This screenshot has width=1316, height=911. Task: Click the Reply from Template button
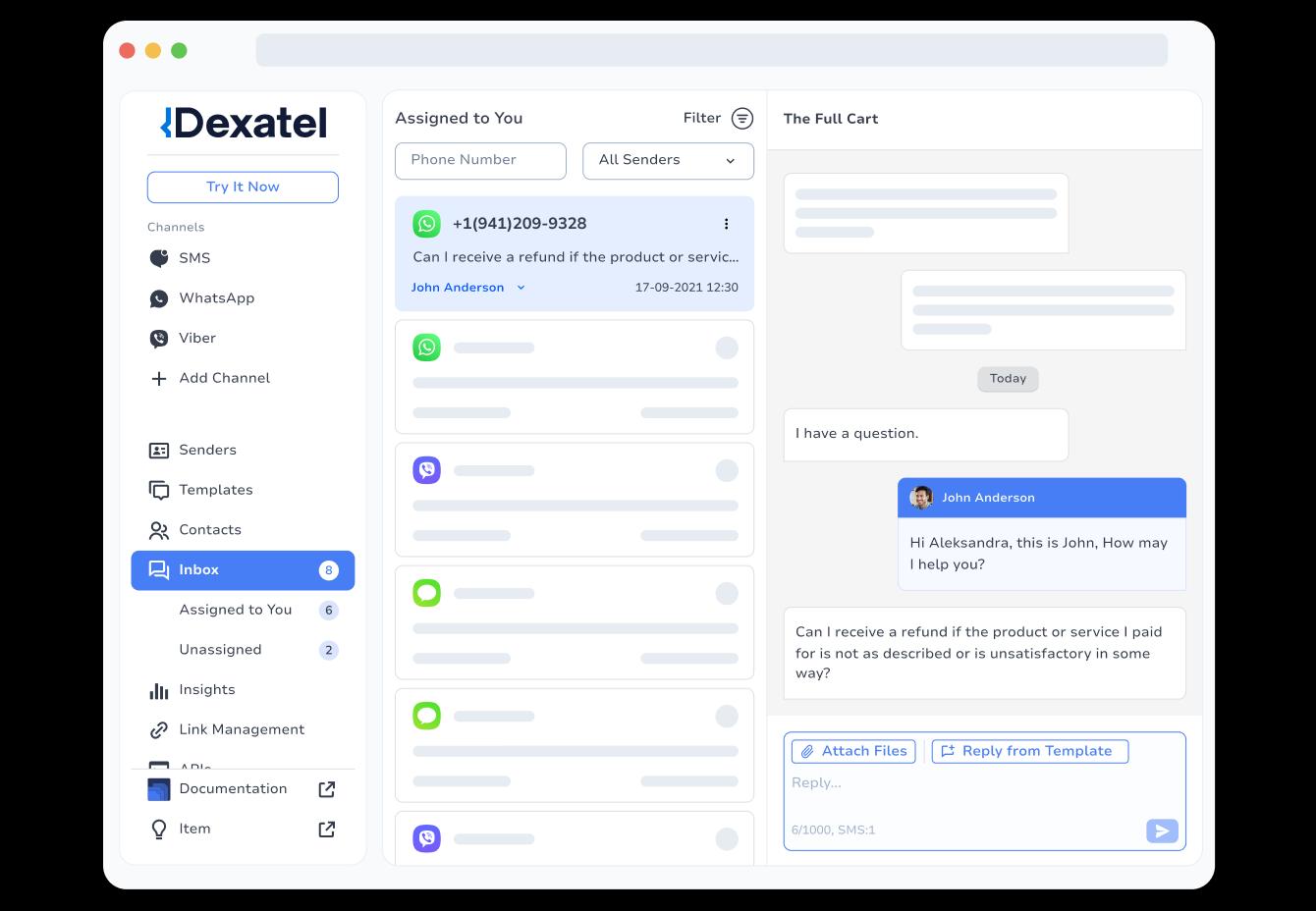click(x=1029, y=752)
